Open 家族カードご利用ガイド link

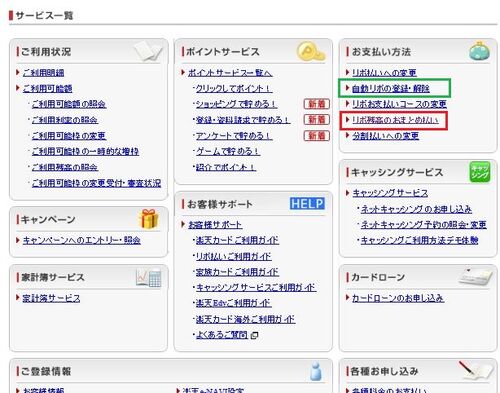[x=237, y=272]
